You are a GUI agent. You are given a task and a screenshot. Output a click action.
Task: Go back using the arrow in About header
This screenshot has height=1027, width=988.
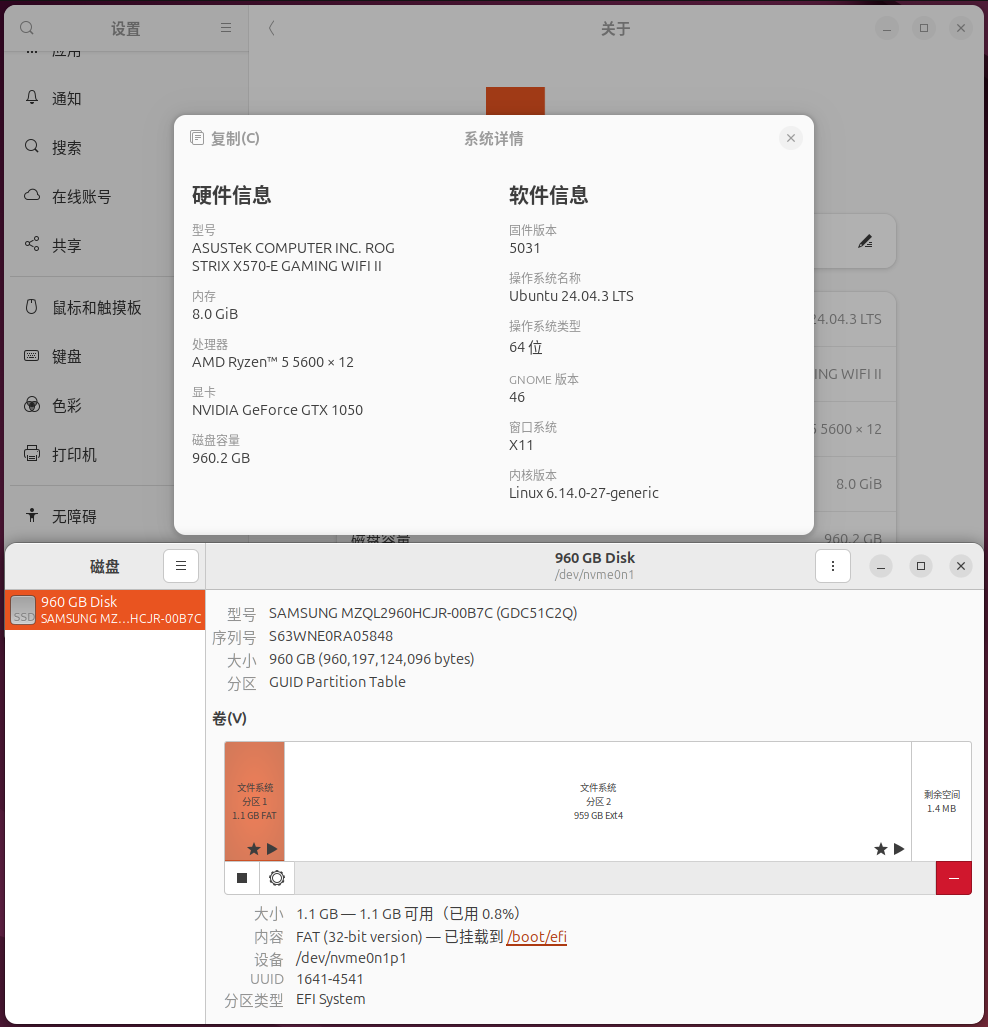coord(271,28)
